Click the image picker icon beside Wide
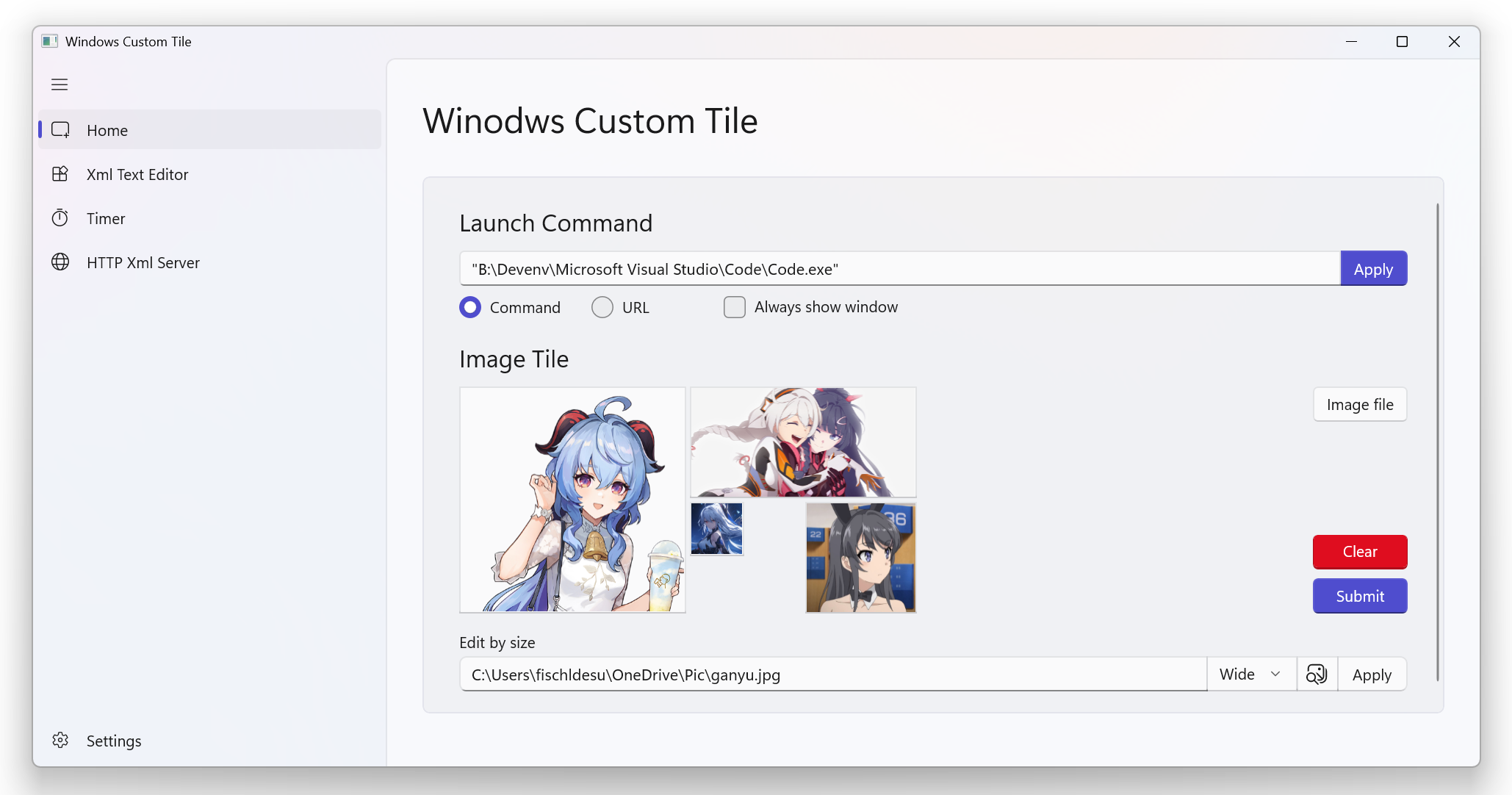1512x795 pixels. pos(1317,674)
